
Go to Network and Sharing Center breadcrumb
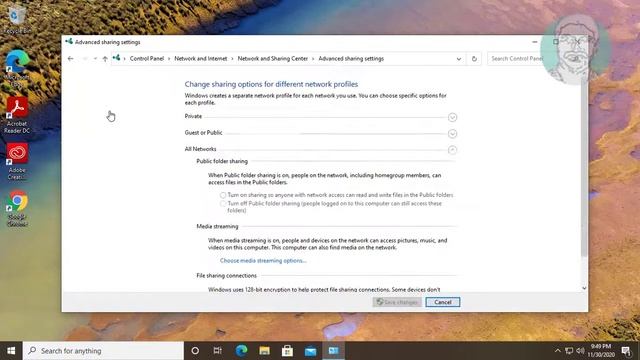(x=273, y=59)
